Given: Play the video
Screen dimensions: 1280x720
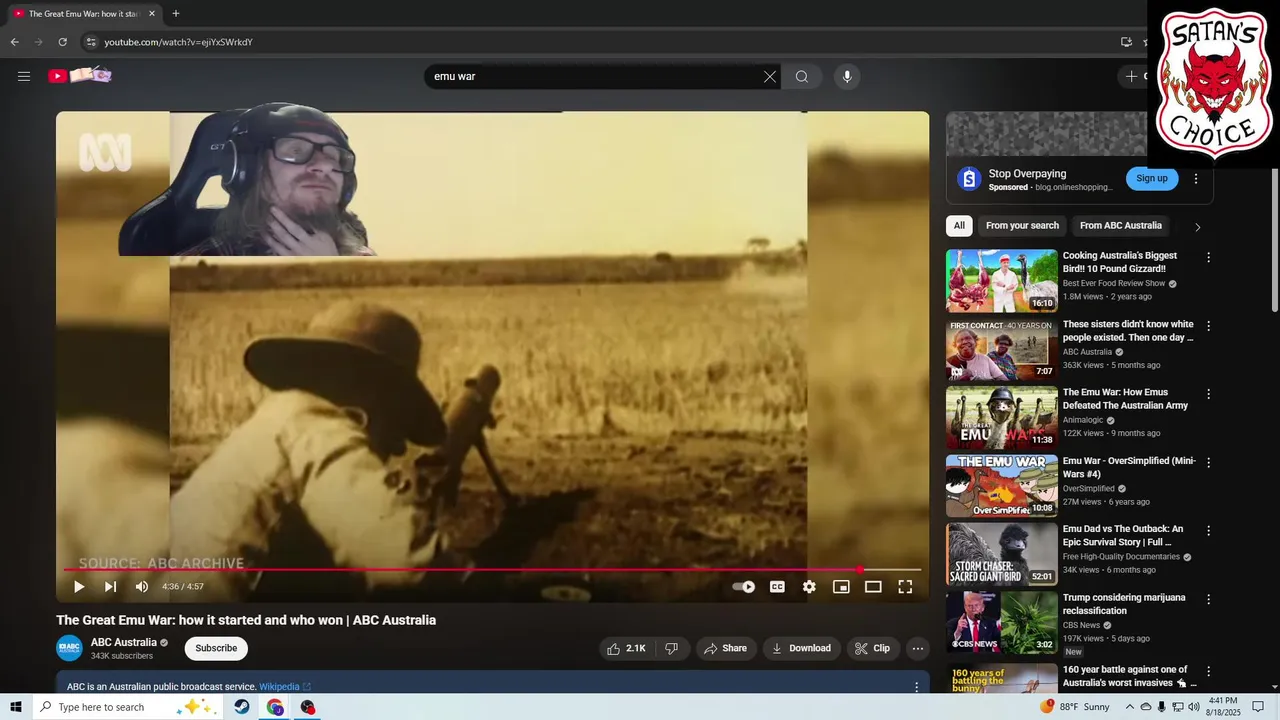Looking at the screenshot, I should (79, 587).
